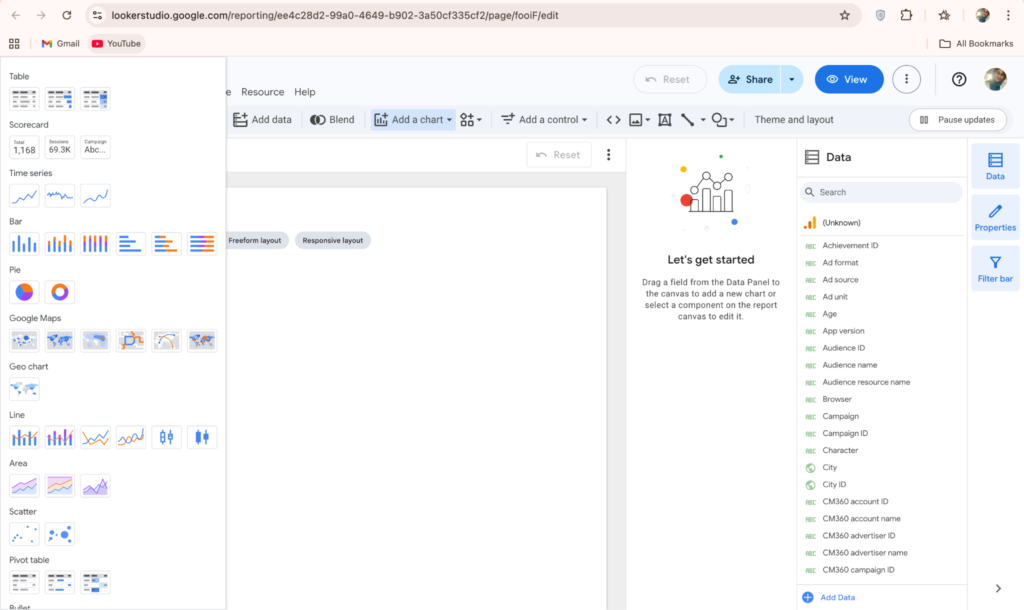Open the Resource menu
The width and height of the screenshot is (1024, 610).
coord(262,92)
